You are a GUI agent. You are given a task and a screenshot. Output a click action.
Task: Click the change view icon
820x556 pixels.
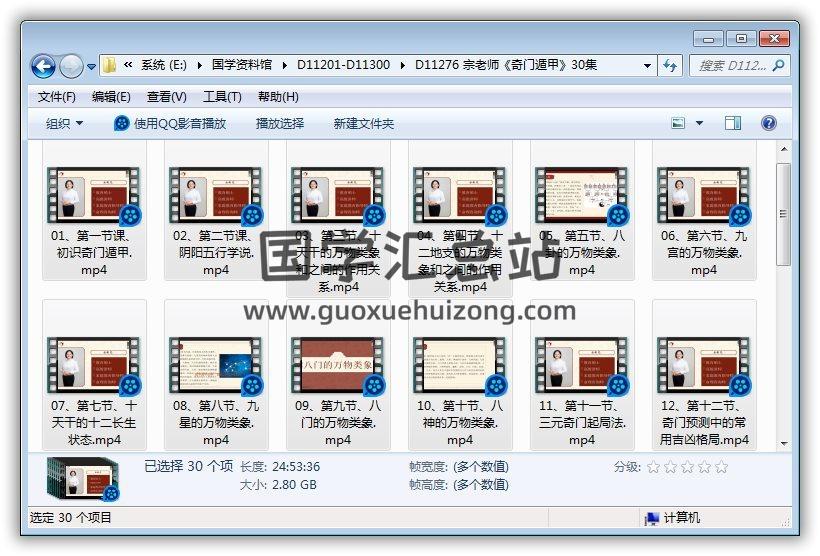[679, 123]
